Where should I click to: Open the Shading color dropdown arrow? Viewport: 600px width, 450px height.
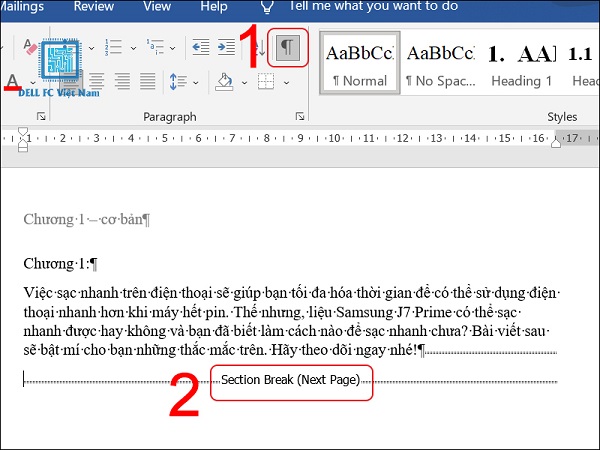[244, 83]
